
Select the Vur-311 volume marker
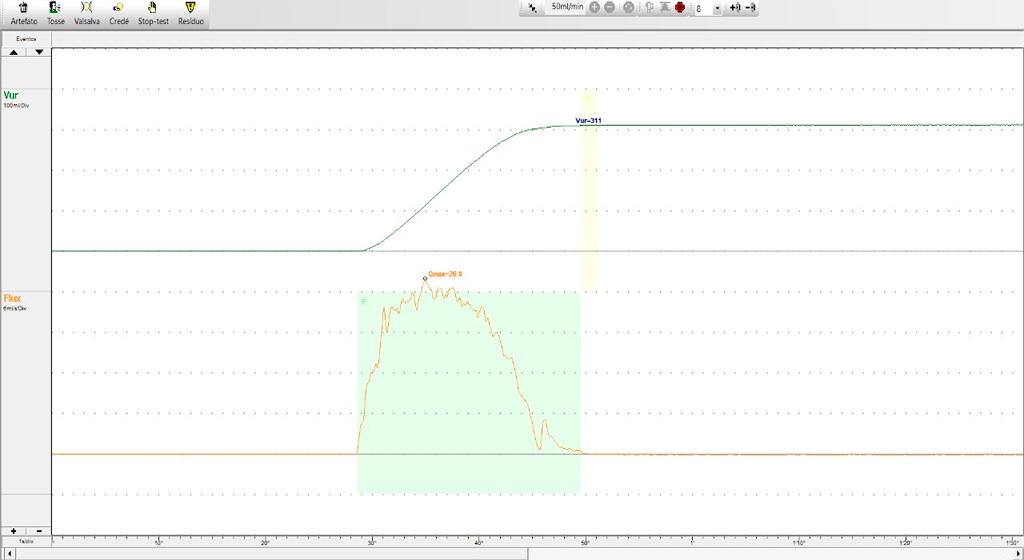[588, 120]
